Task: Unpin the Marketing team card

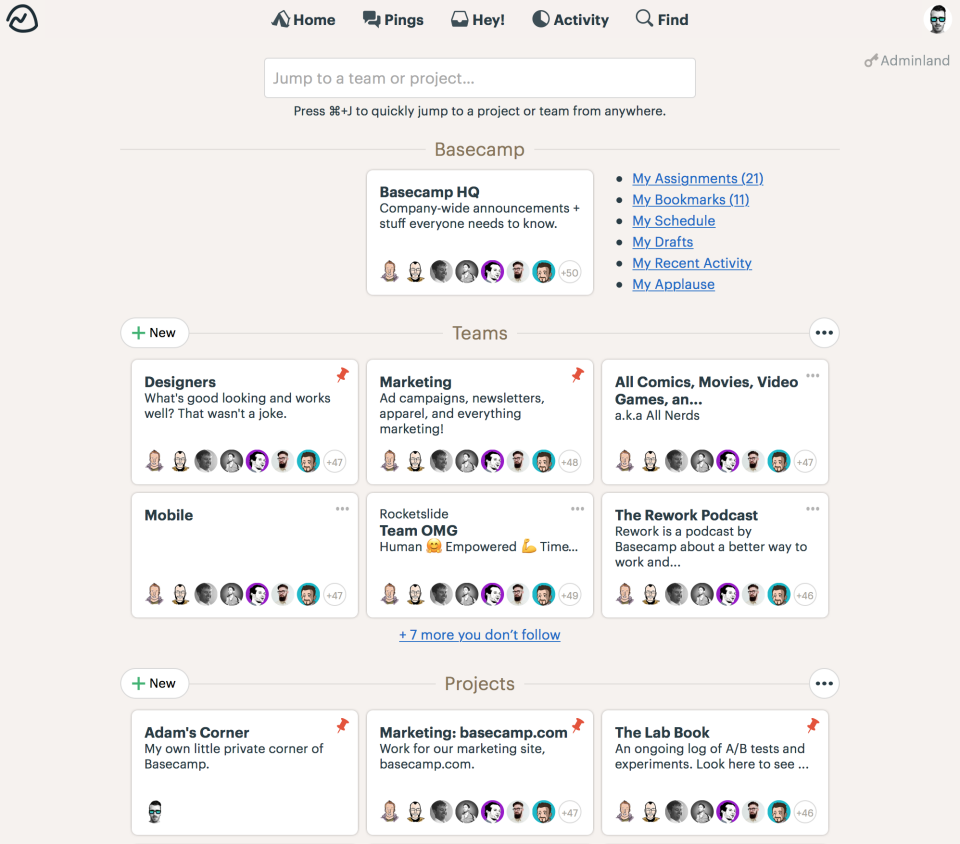Action: [x=577, y=375]
